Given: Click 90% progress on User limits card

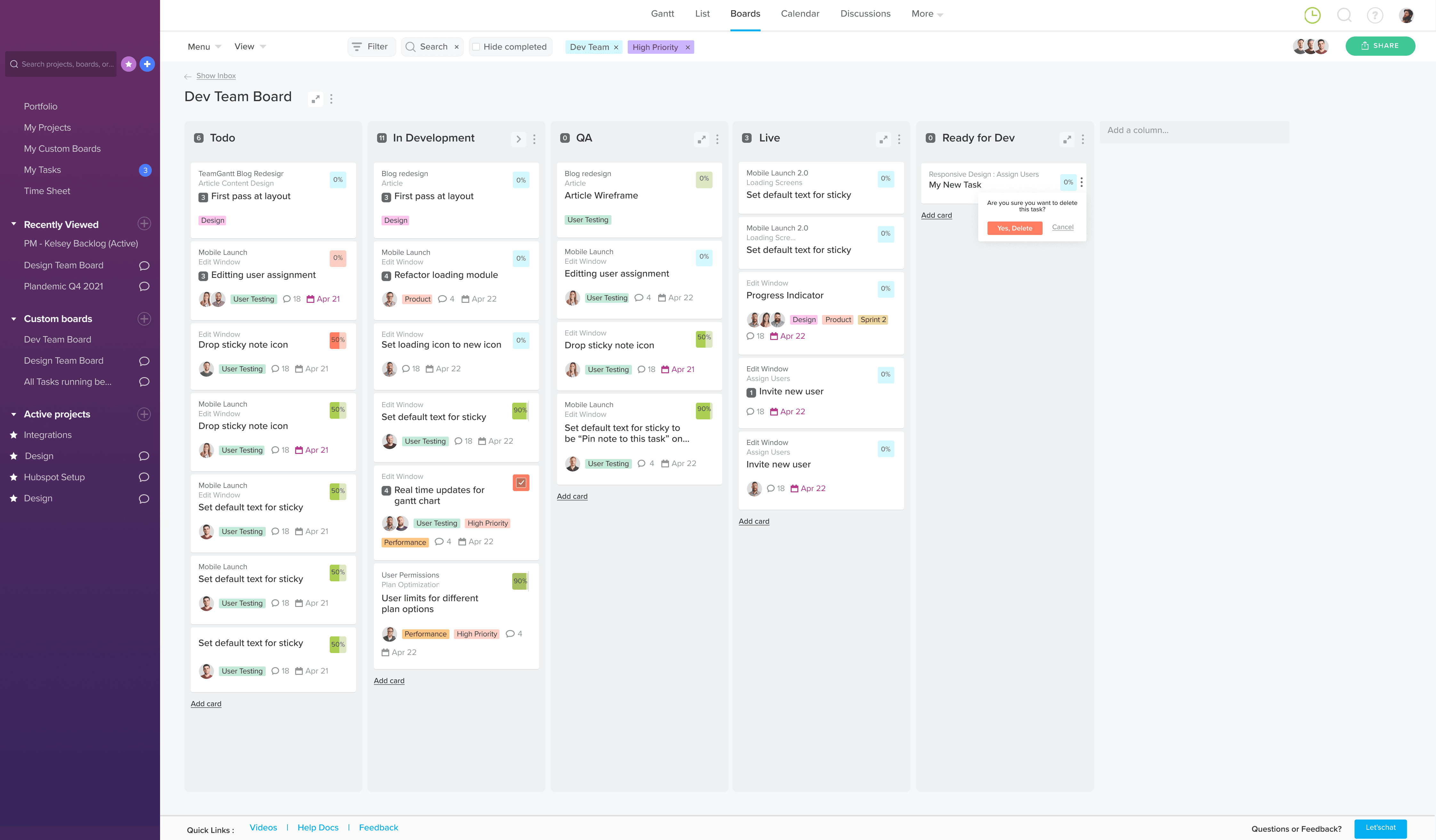Looking at the screenshot, I should coord(520,581).
